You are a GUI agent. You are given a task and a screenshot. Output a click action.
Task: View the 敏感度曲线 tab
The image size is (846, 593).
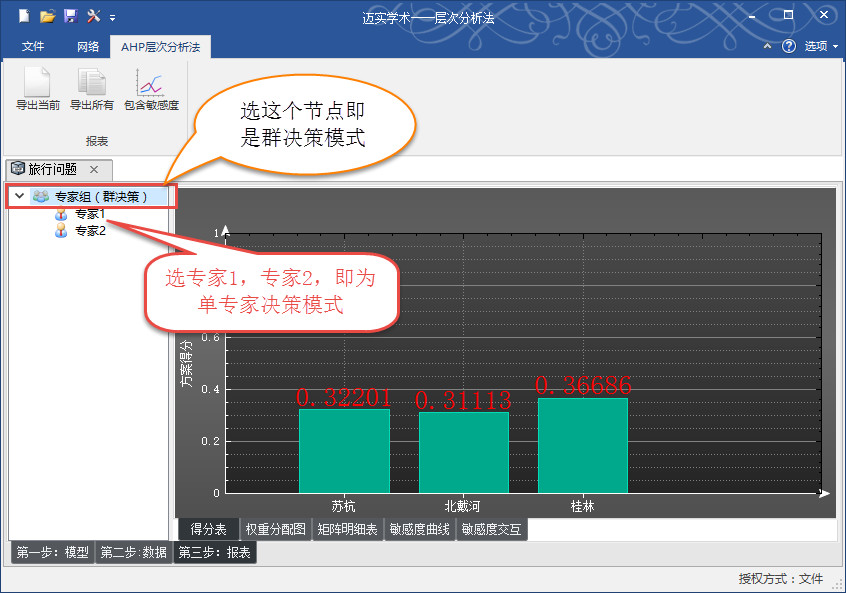tap(420, 529)
